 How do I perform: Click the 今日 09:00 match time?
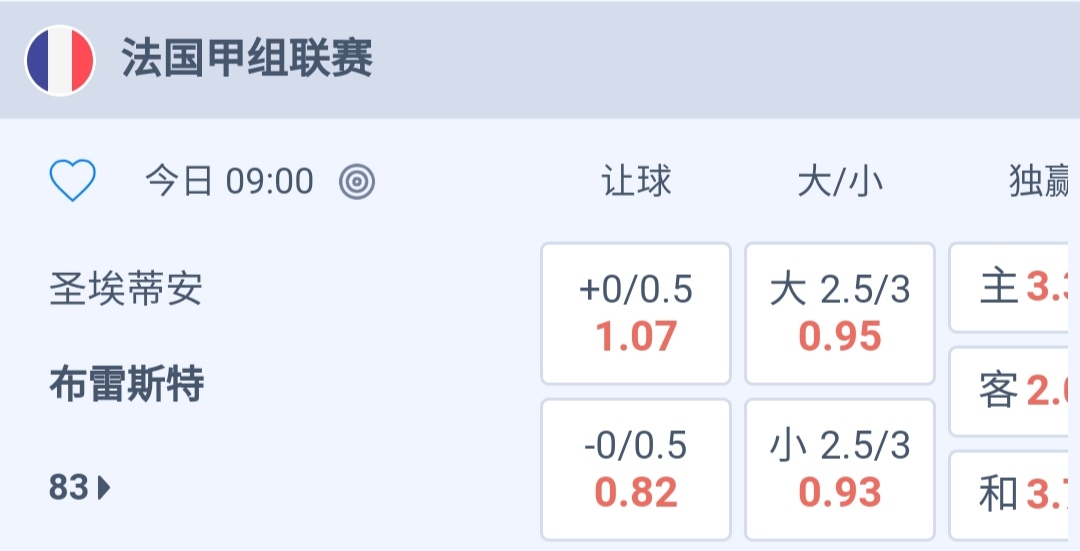tap(229, 181)
